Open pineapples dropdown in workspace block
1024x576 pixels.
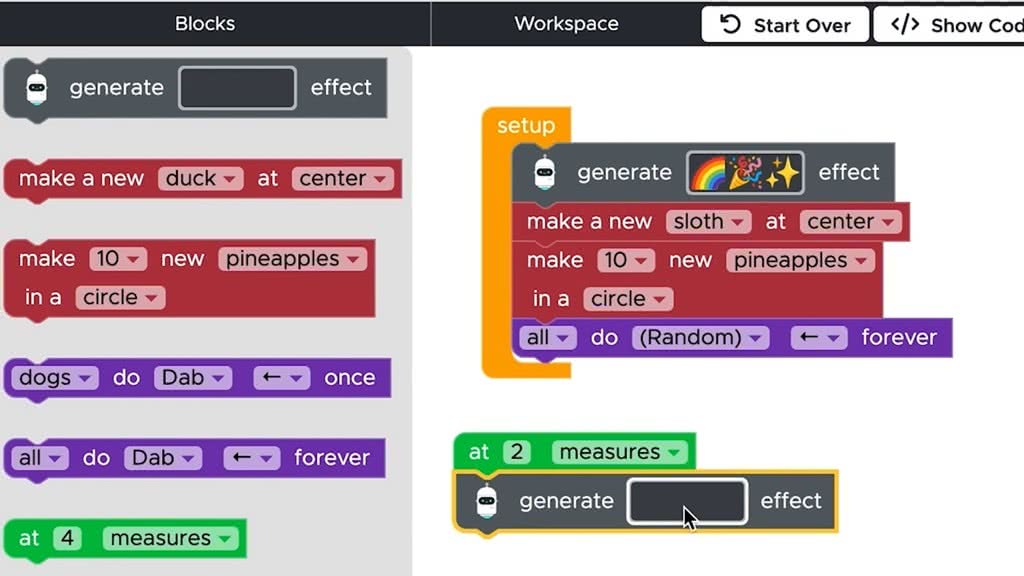800,261
